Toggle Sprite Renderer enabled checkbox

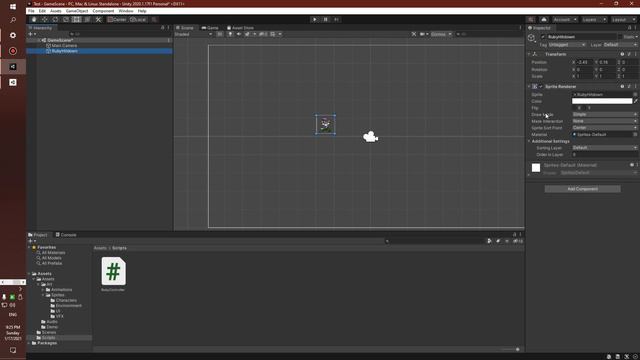pos(541,87)
